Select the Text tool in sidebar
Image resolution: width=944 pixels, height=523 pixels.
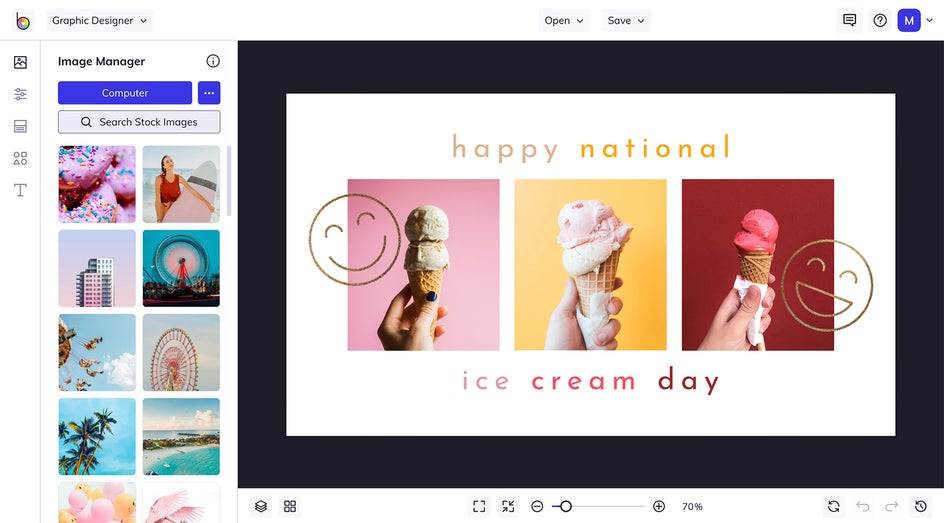(x=20, y=190)
